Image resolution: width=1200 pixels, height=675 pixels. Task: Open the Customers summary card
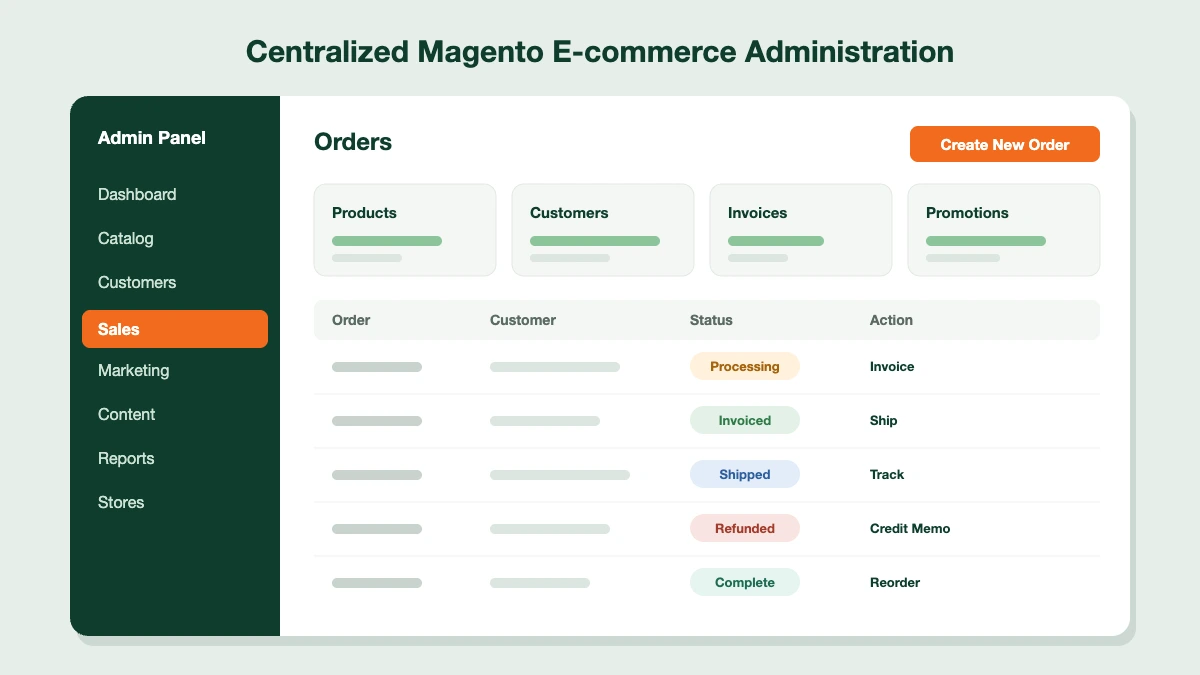coord(603,230)
